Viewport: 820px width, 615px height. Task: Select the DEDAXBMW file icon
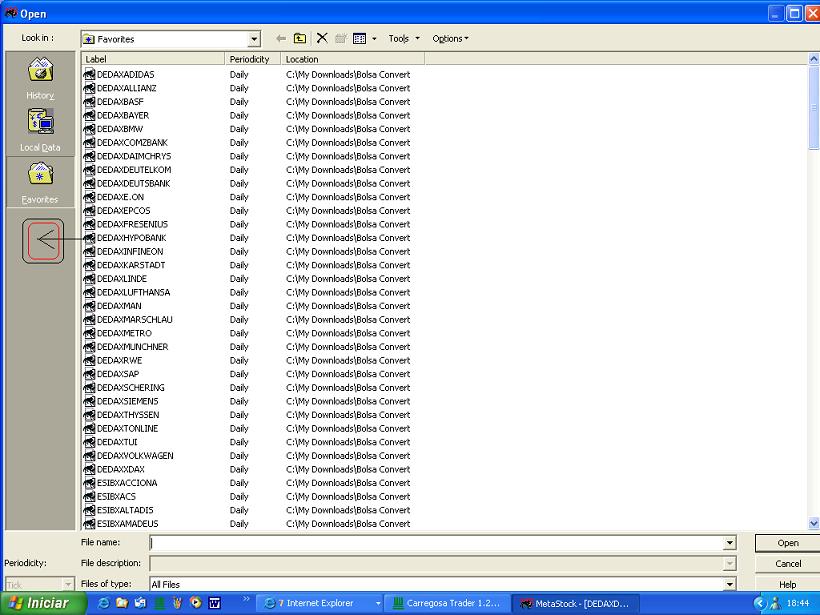point(89,129)
